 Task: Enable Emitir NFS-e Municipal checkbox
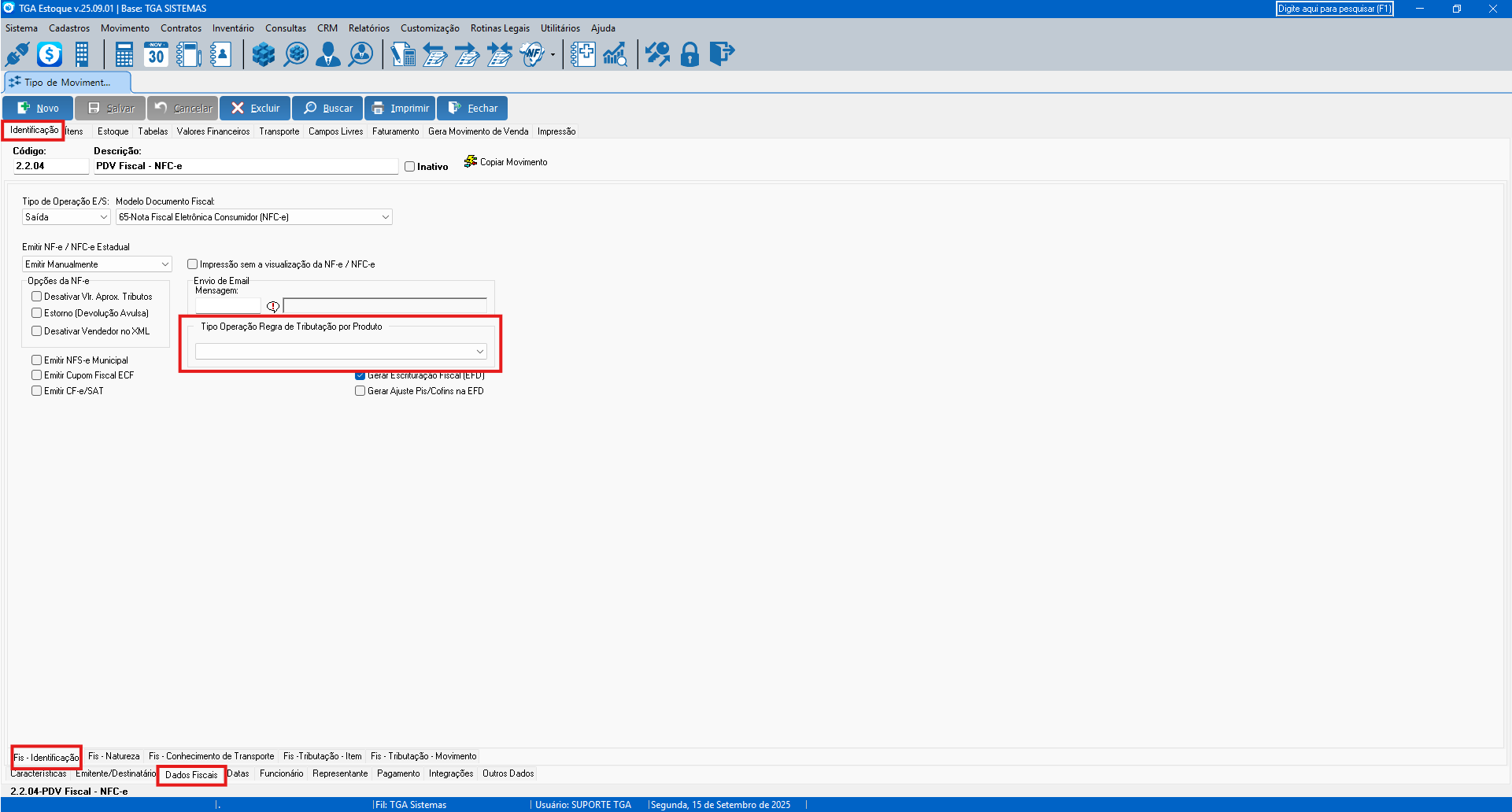(x=37, y=360)
